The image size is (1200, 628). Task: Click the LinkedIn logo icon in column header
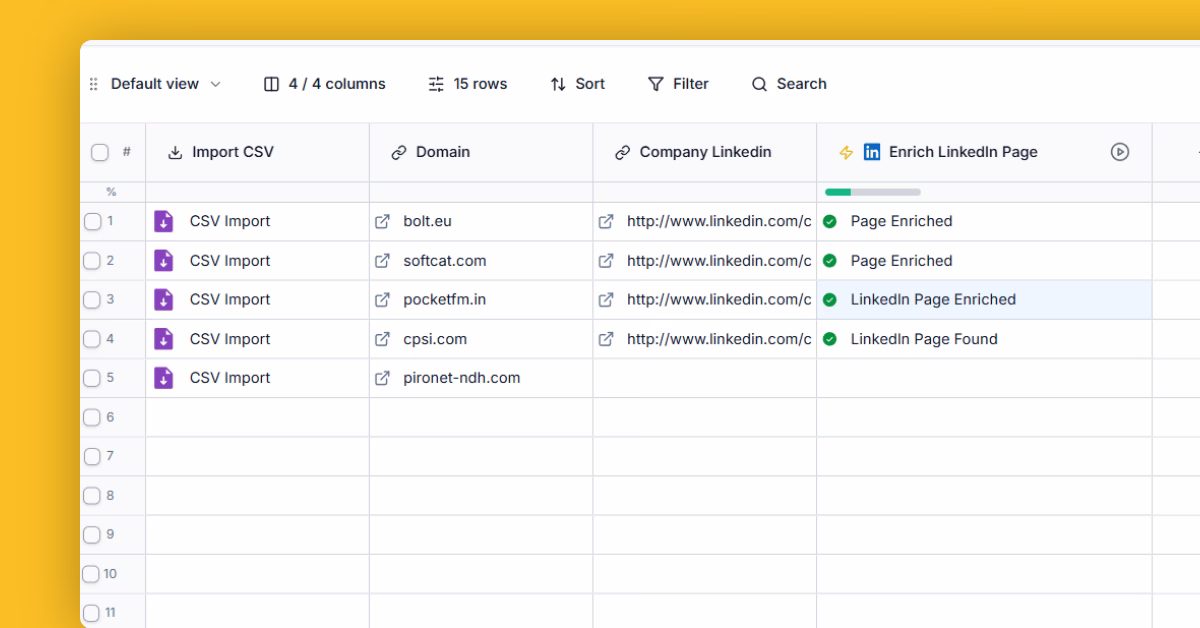(x=872, y=152)
